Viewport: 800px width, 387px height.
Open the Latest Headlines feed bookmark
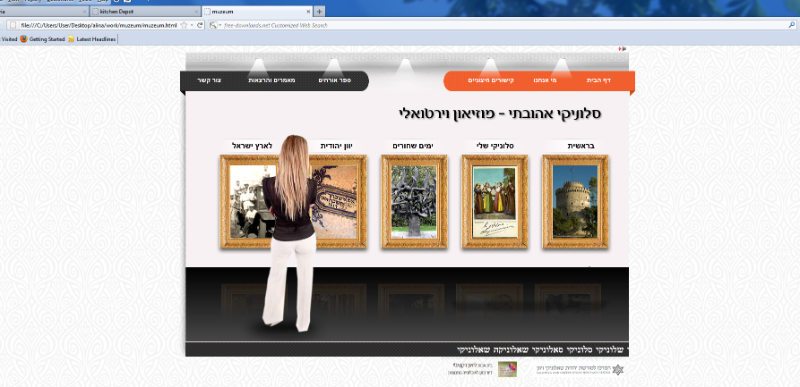[92, 39]
